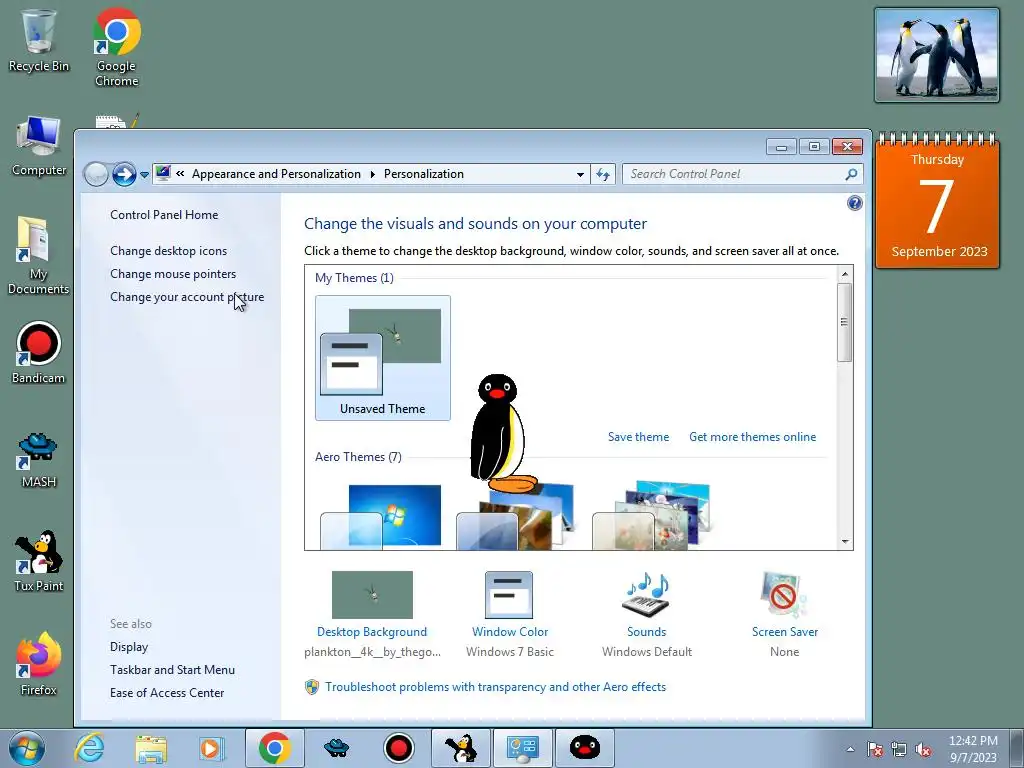The height and width of the screenshot is (768, 1024).
Task: Switch to Chrome in the taskbar
Action: [275, 748]
